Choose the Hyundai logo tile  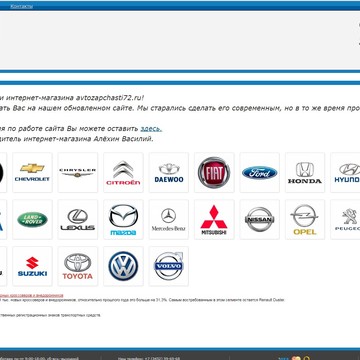pyautogui.click(x=345, y=172)
